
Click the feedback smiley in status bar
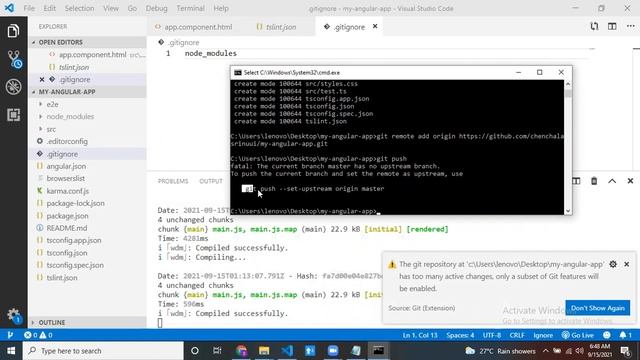click(607, 335)
